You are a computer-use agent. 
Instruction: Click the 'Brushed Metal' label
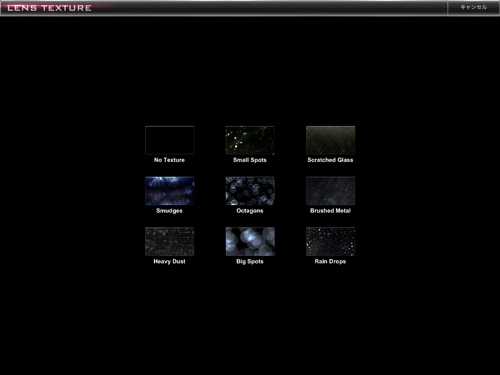pos(330,211)
